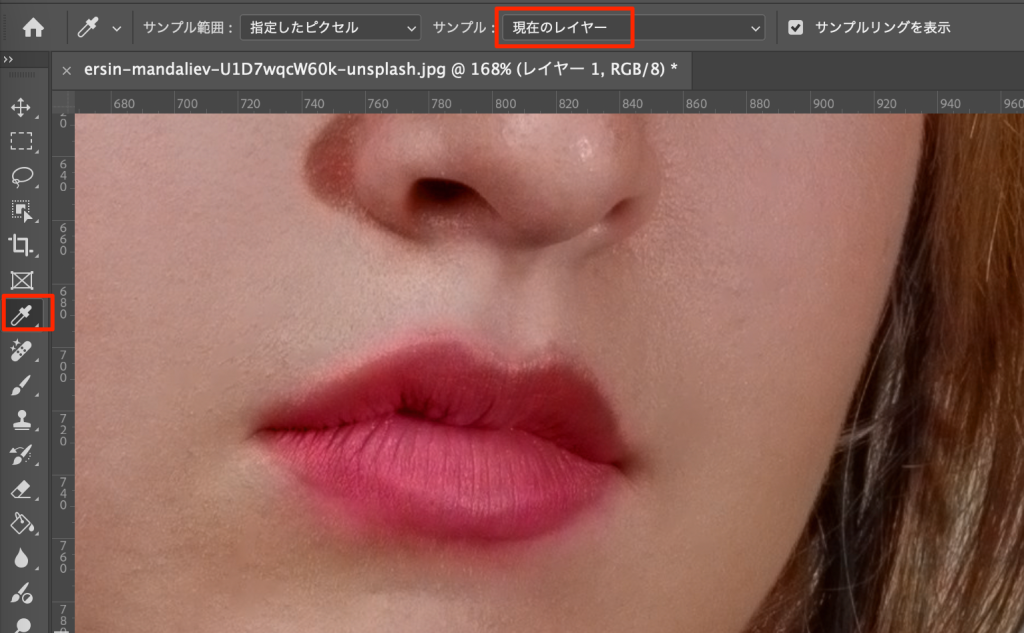Select the Move tool

coord(21,107)
